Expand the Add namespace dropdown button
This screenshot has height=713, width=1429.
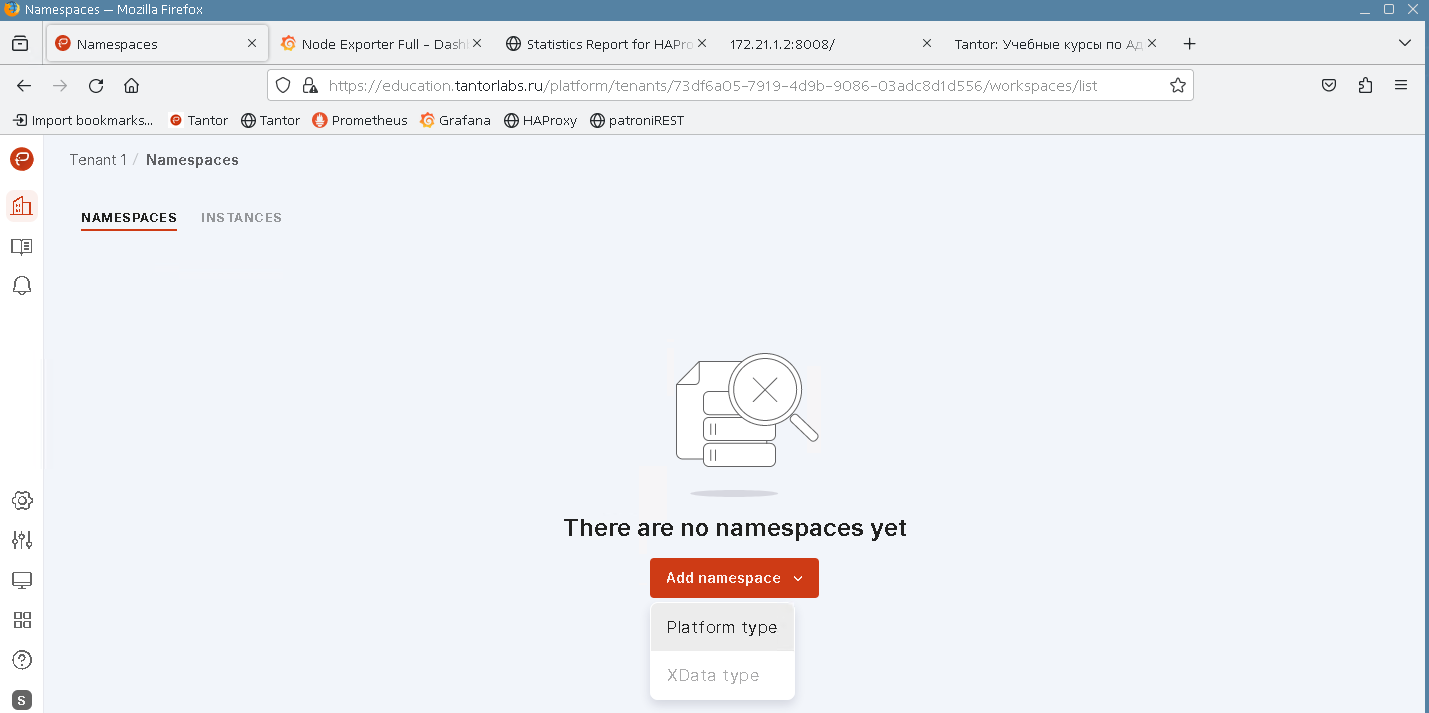click(x=734, y=578)
